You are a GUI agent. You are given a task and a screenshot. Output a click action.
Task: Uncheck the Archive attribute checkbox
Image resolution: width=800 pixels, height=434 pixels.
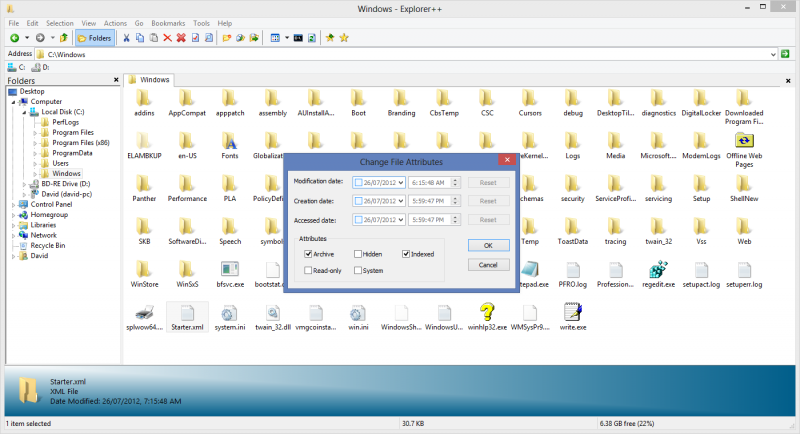308,254
